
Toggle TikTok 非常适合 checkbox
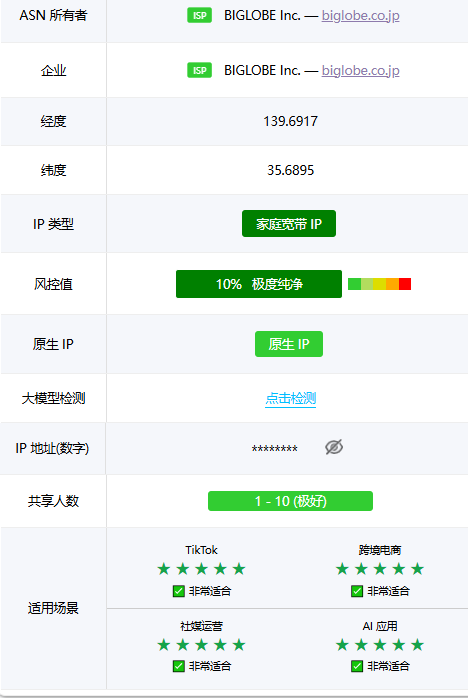click(x=179, y=591)
